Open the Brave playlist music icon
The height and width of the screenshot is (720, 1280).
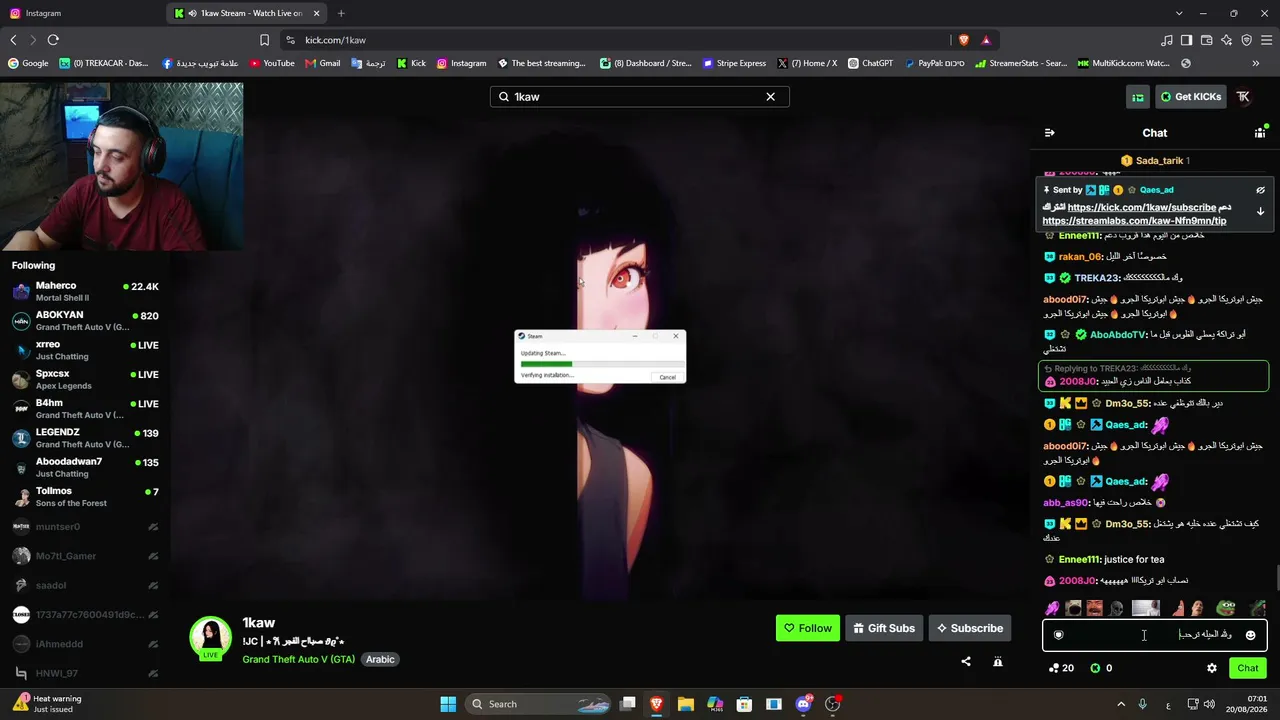click(x=1167, y=40)
